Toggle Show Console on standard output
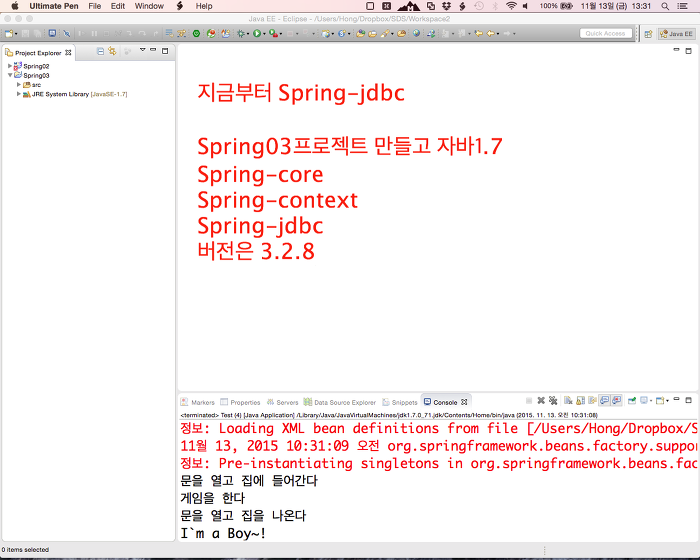Screen dimensions: 700x560 click(604, 401)
